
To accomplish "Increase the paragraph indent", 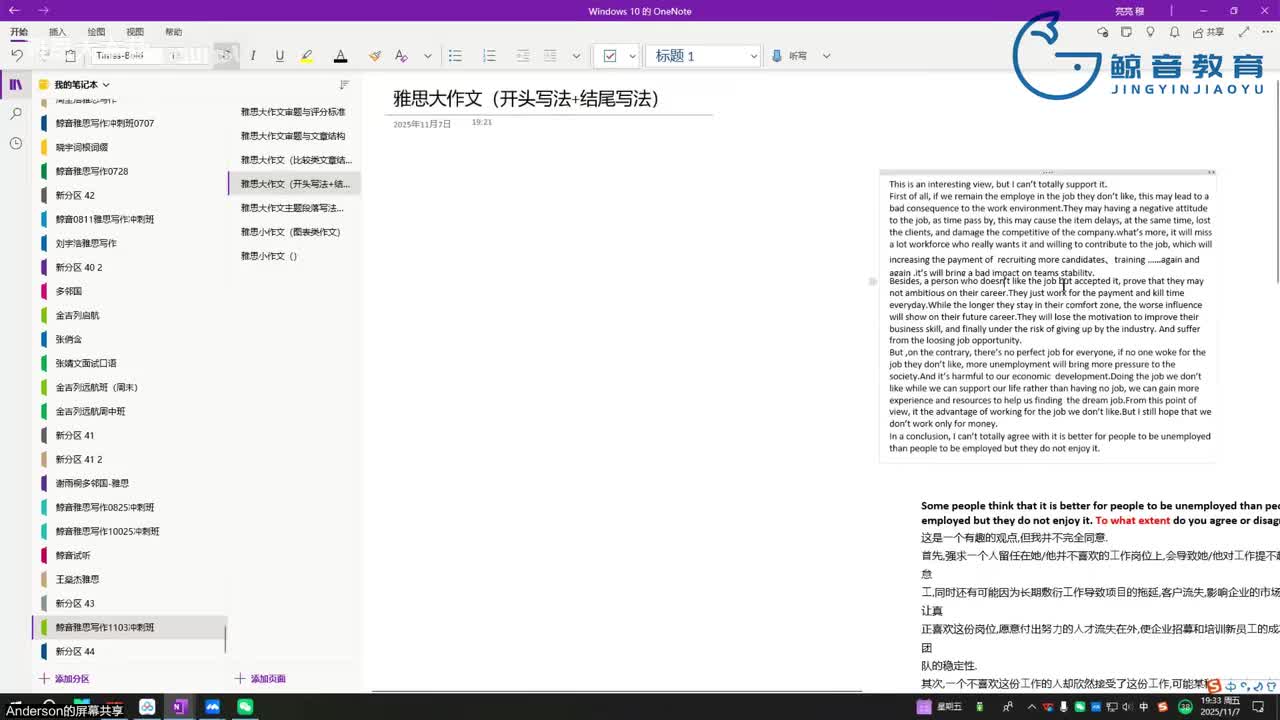I will pos(550,56).
